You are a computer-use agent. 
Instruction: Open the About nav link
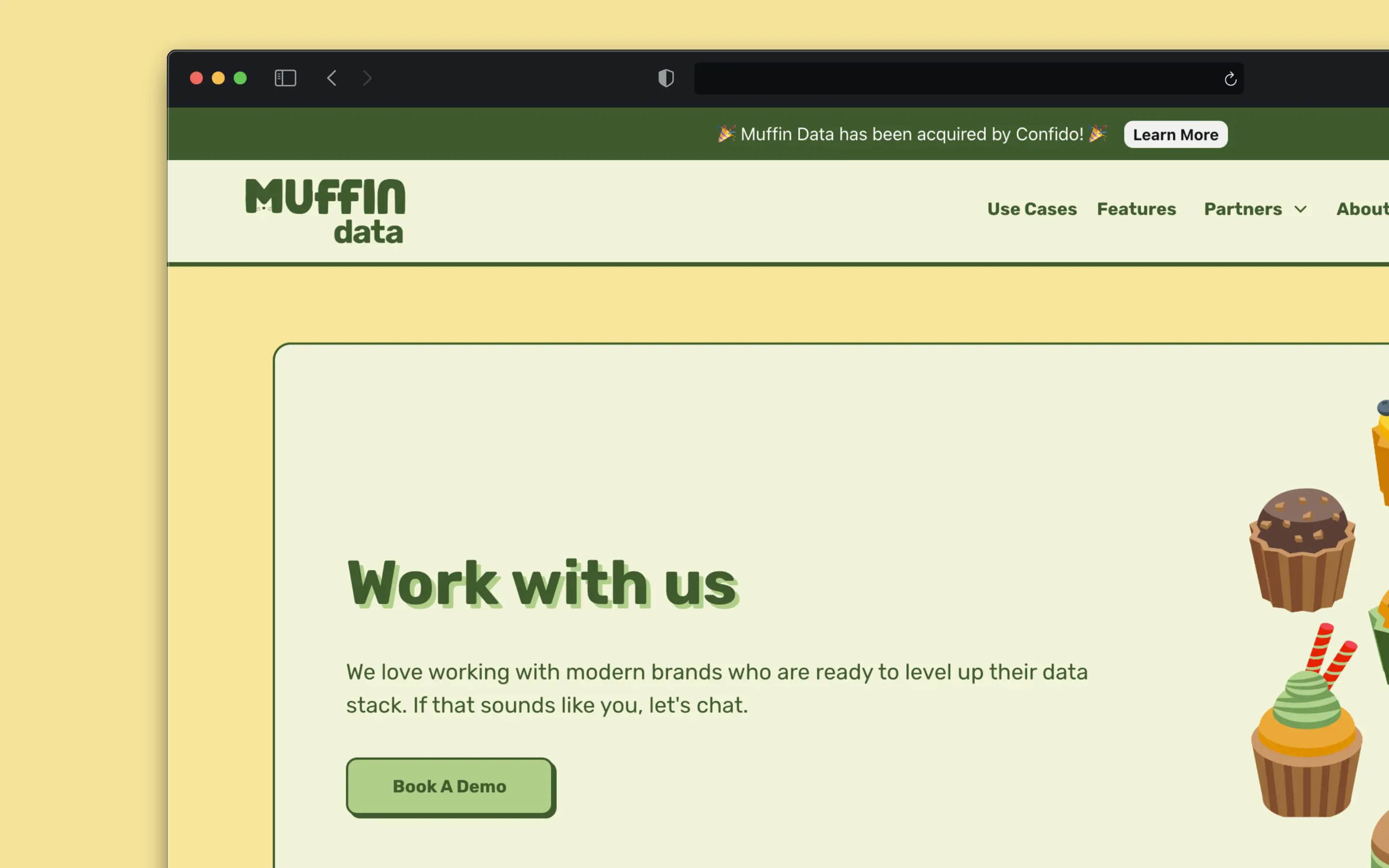coord(1362,209)
